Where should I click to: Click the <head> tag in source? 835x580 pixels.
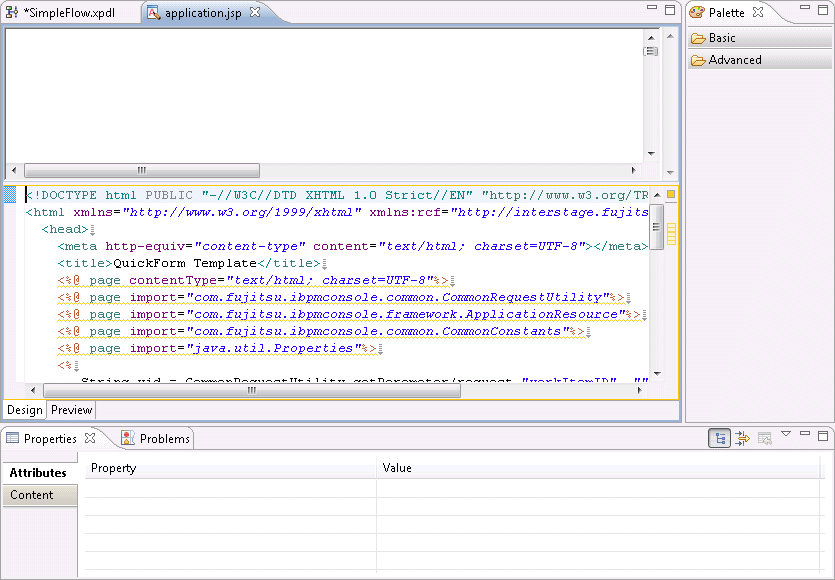pyautogui.click(x=65, y=229)
